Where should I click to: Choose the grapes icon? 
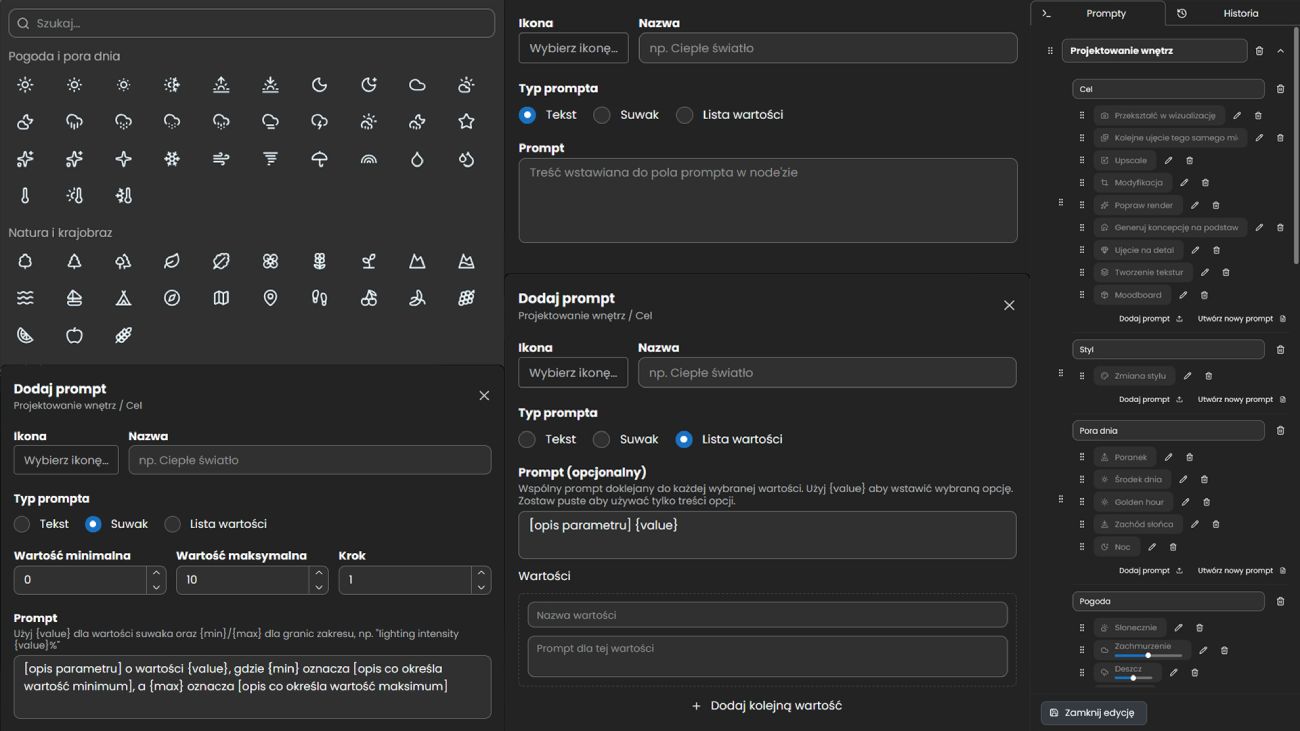(x=466, y=298)
